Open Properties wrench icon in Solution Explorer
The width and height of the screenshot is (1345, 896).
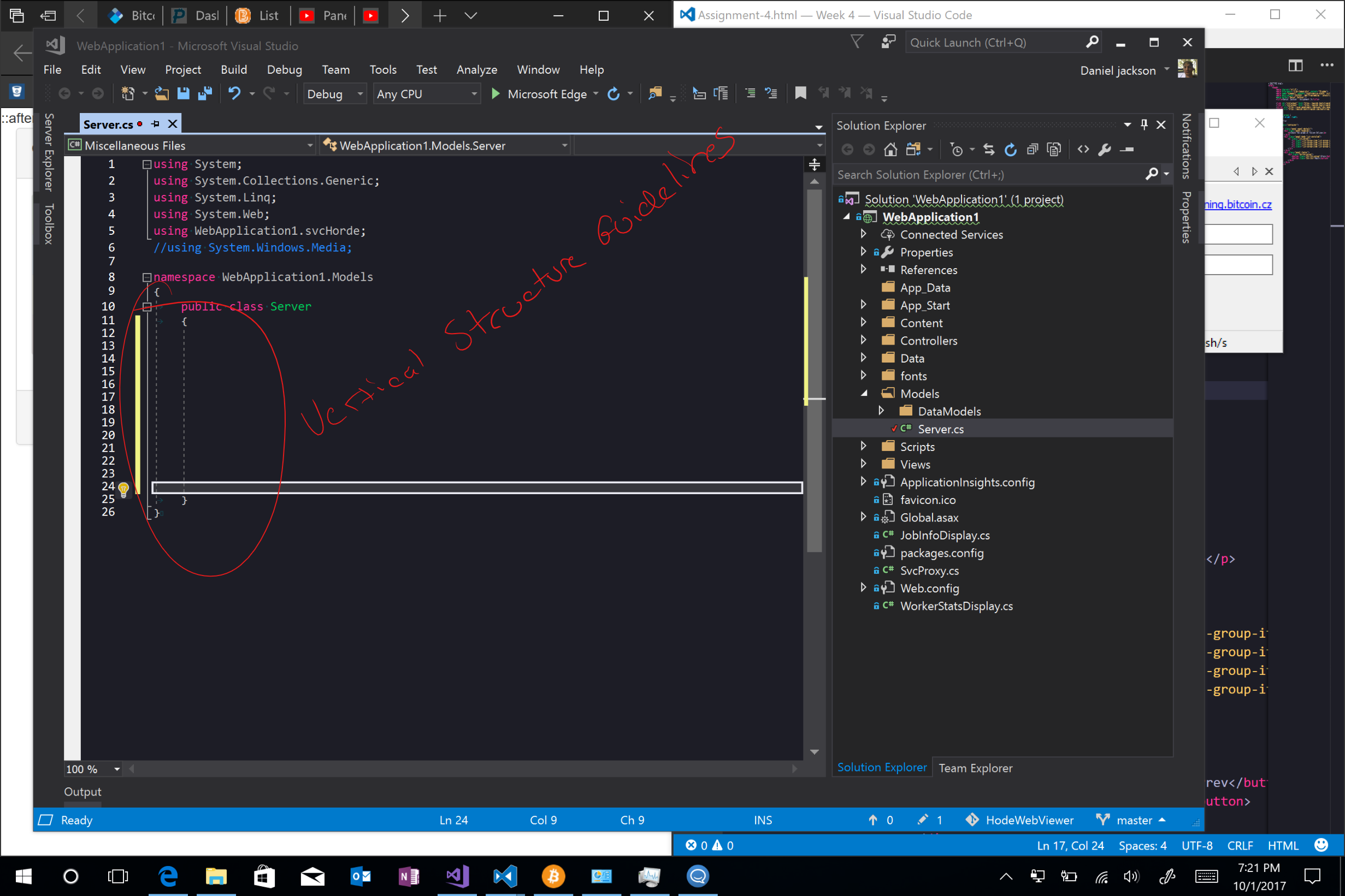(1104, 150)
